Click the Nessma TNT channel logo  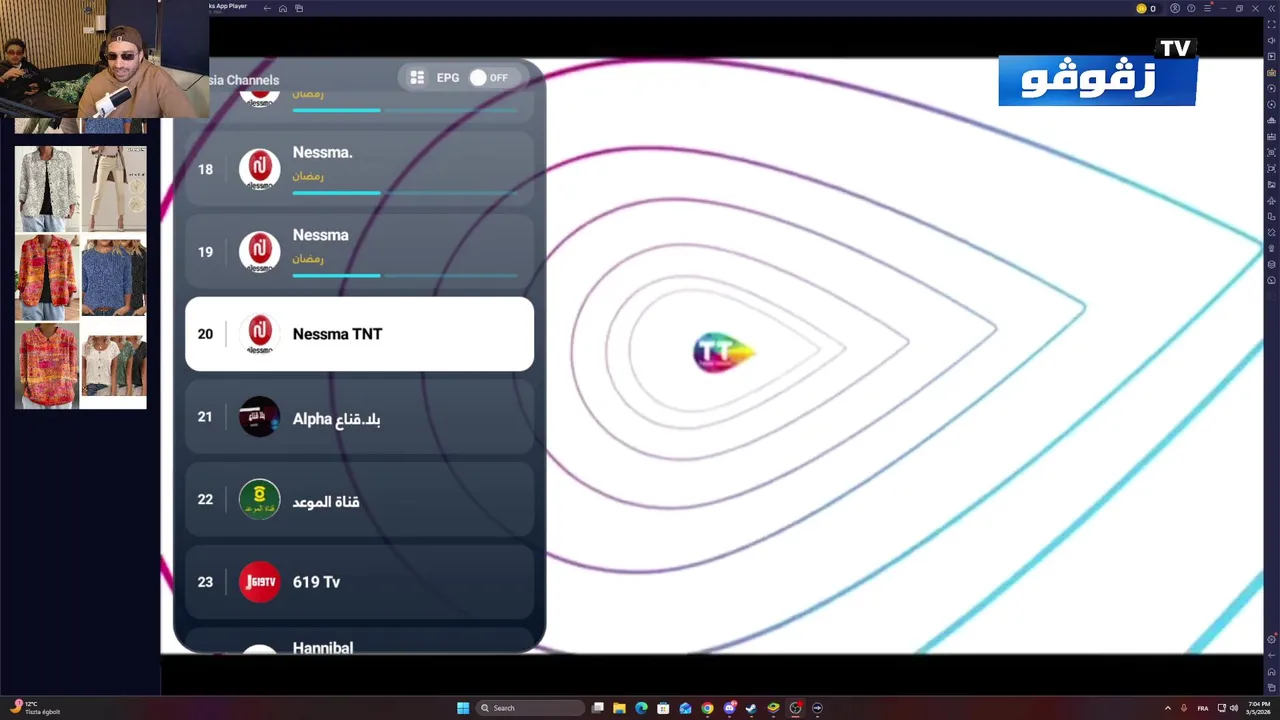[x=259, y=334]
